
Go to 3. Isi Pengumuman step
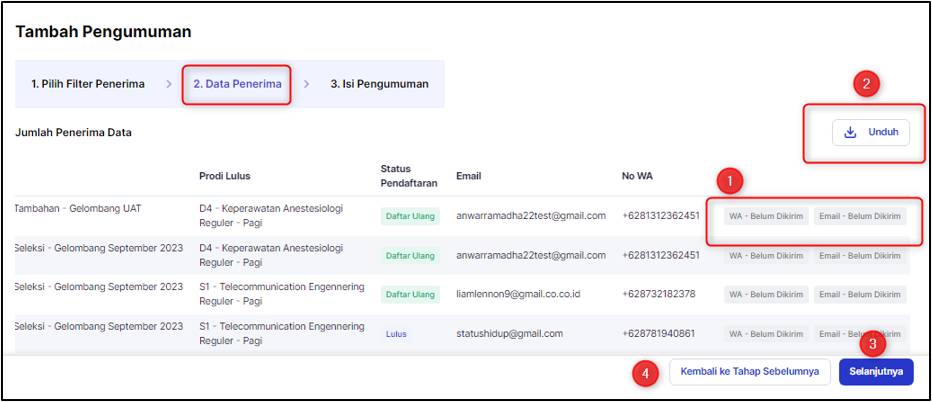click(379, 84)
